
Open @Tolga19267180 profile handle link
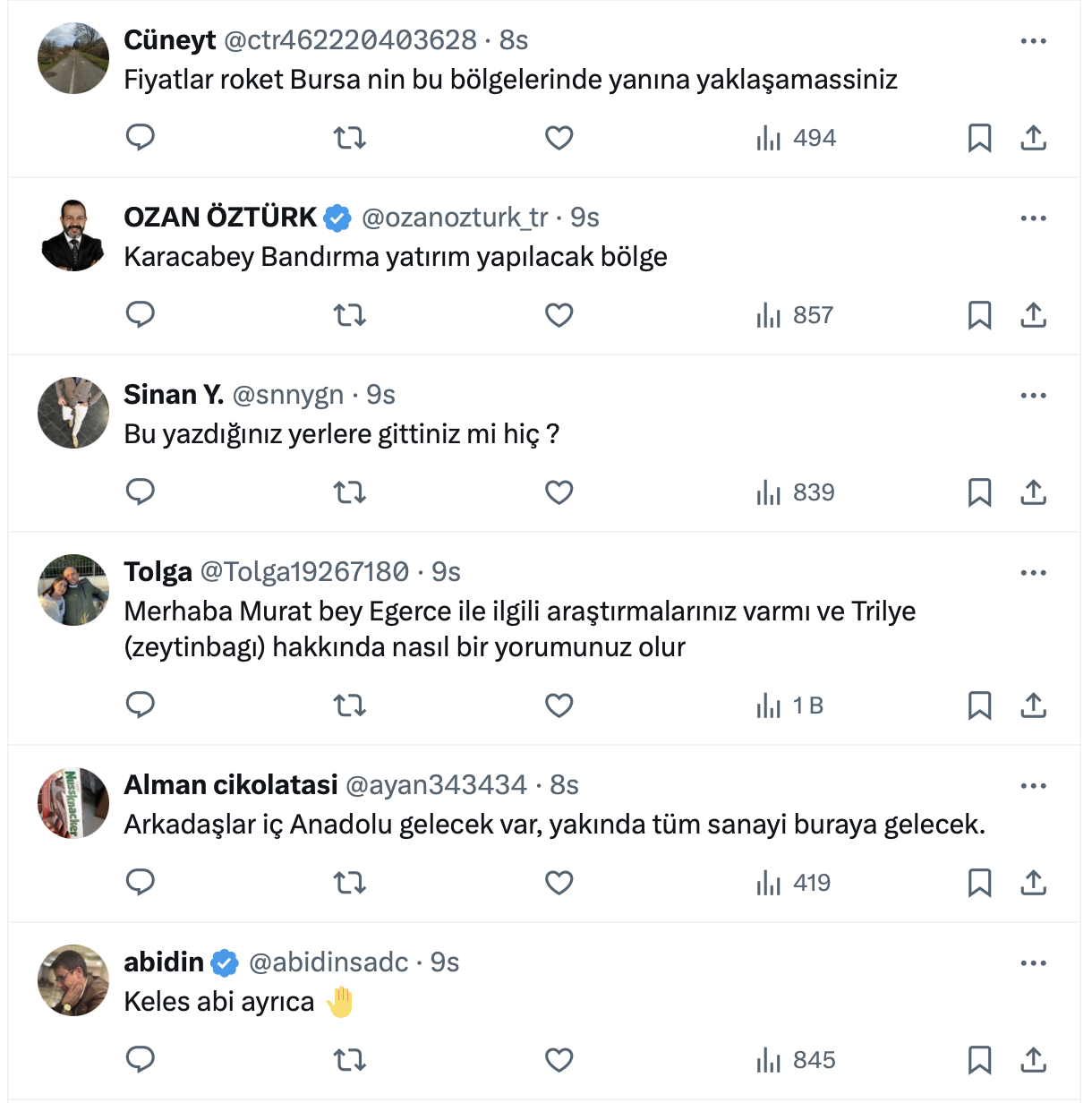coord(304,571)
